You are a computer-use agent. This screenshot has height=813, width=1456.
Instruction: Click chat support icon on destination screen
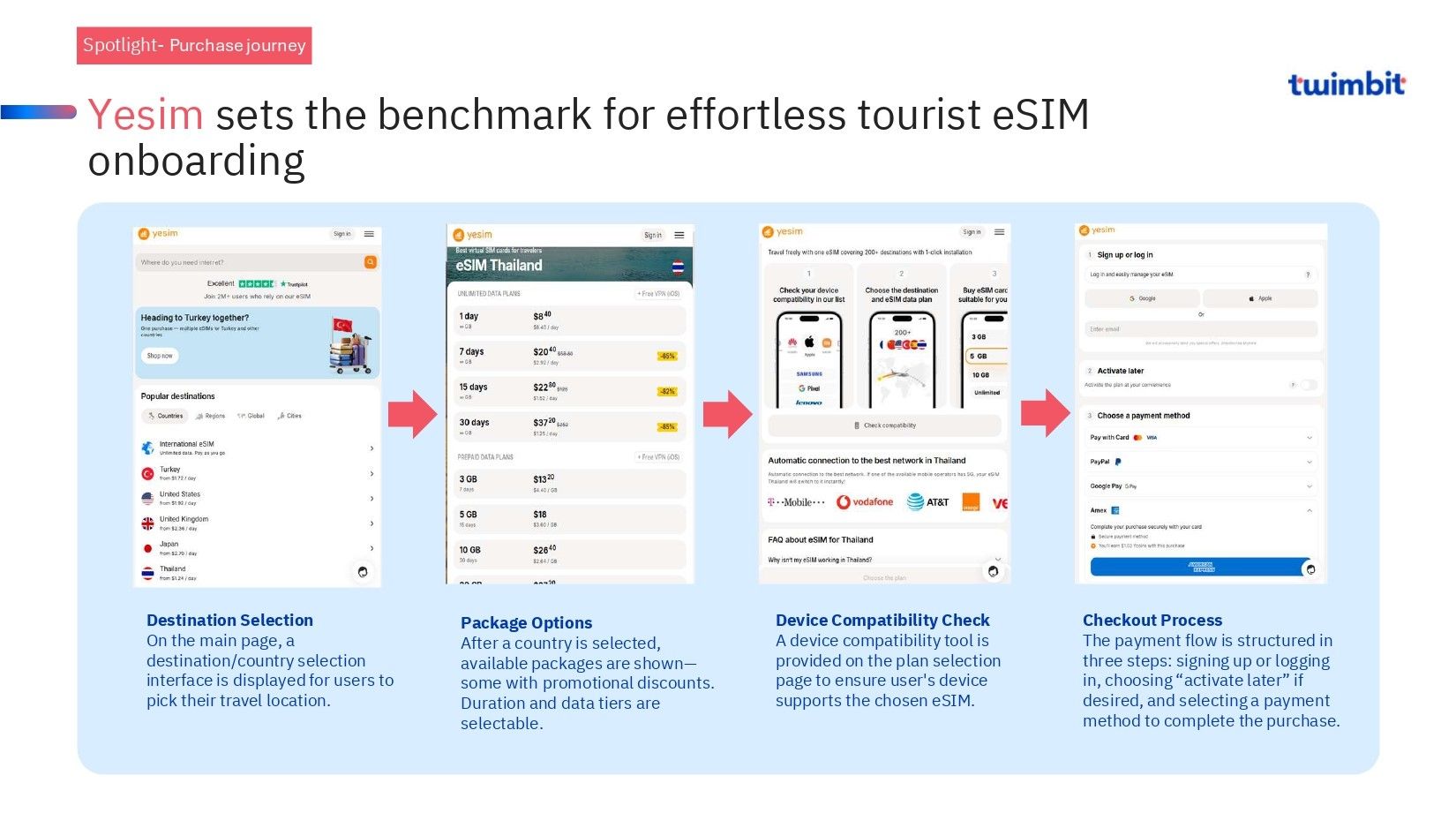[363, 572]
